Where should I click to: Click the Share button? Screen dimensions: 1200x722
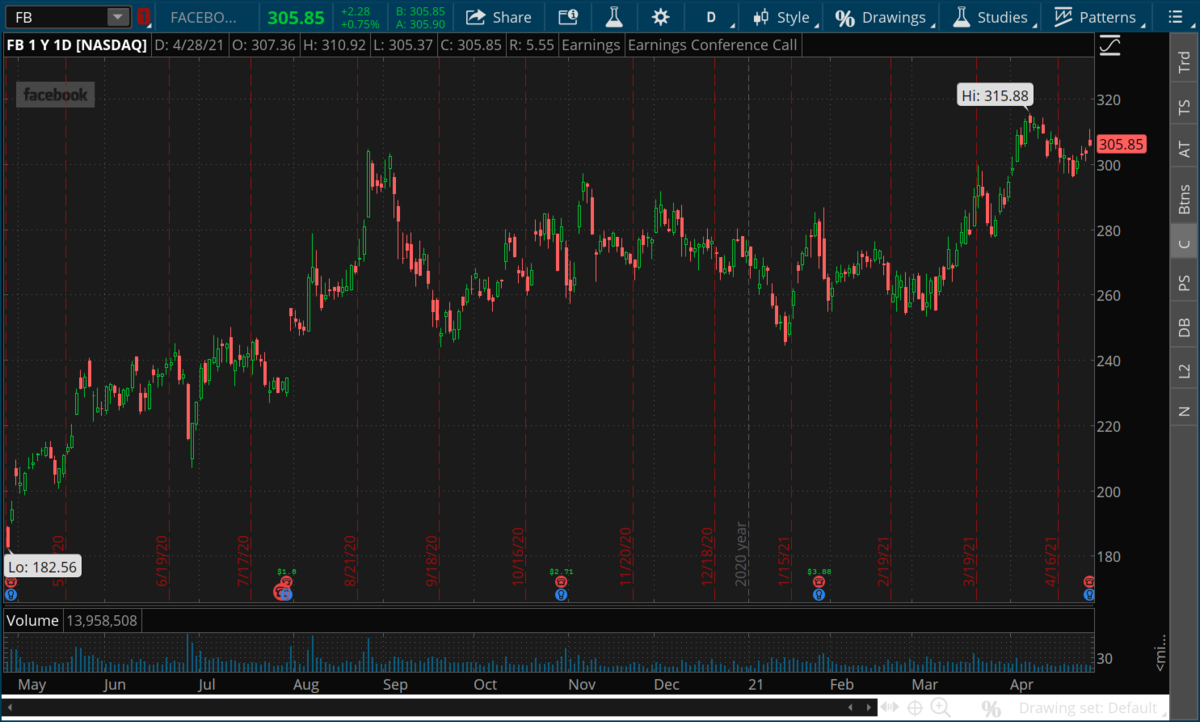click(499, 17)
